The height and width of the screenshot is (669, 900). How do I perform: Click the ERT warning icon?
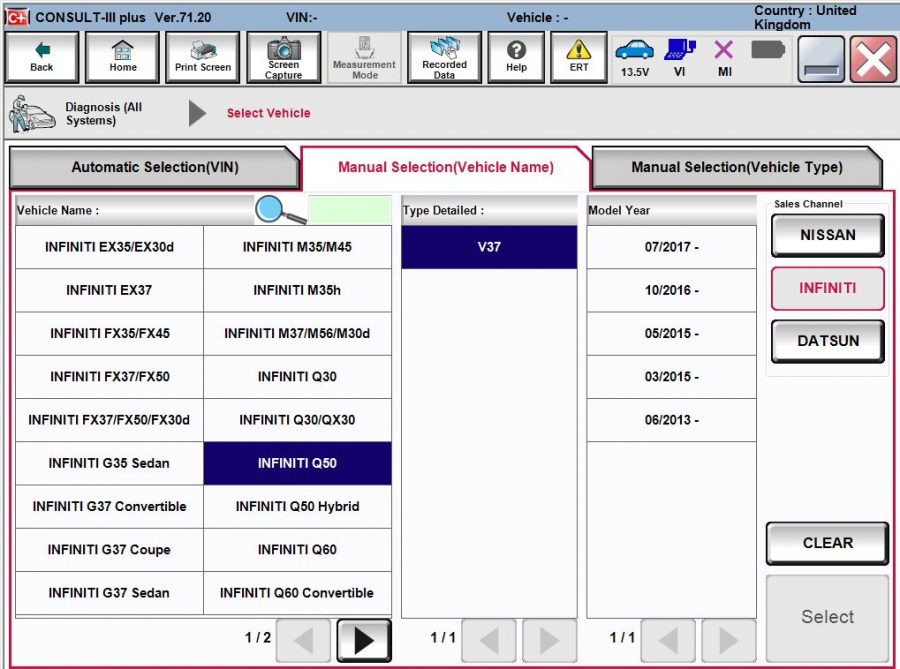(x=578, y=56)
